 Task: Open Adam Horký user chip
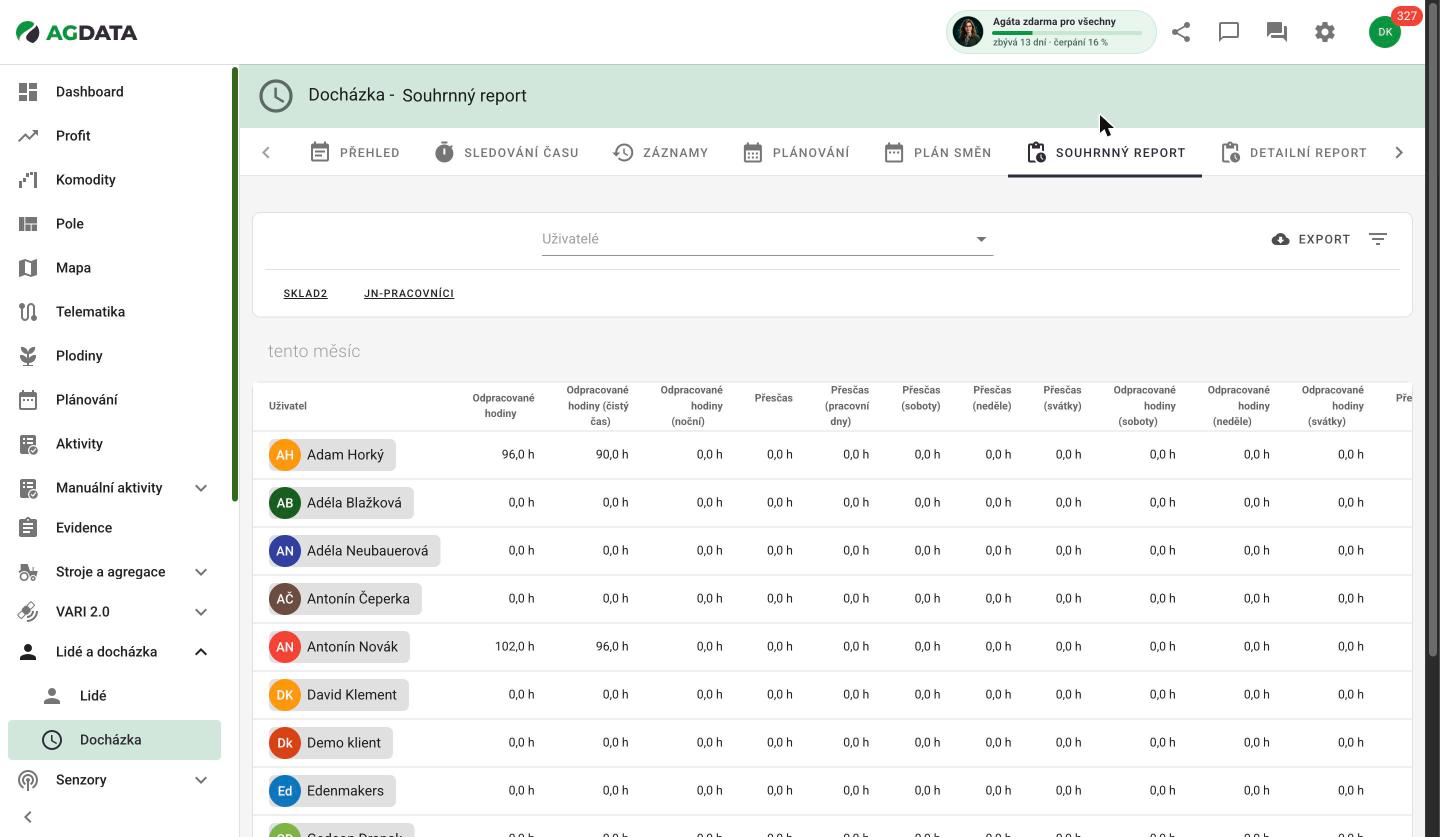tap(332, 455)
